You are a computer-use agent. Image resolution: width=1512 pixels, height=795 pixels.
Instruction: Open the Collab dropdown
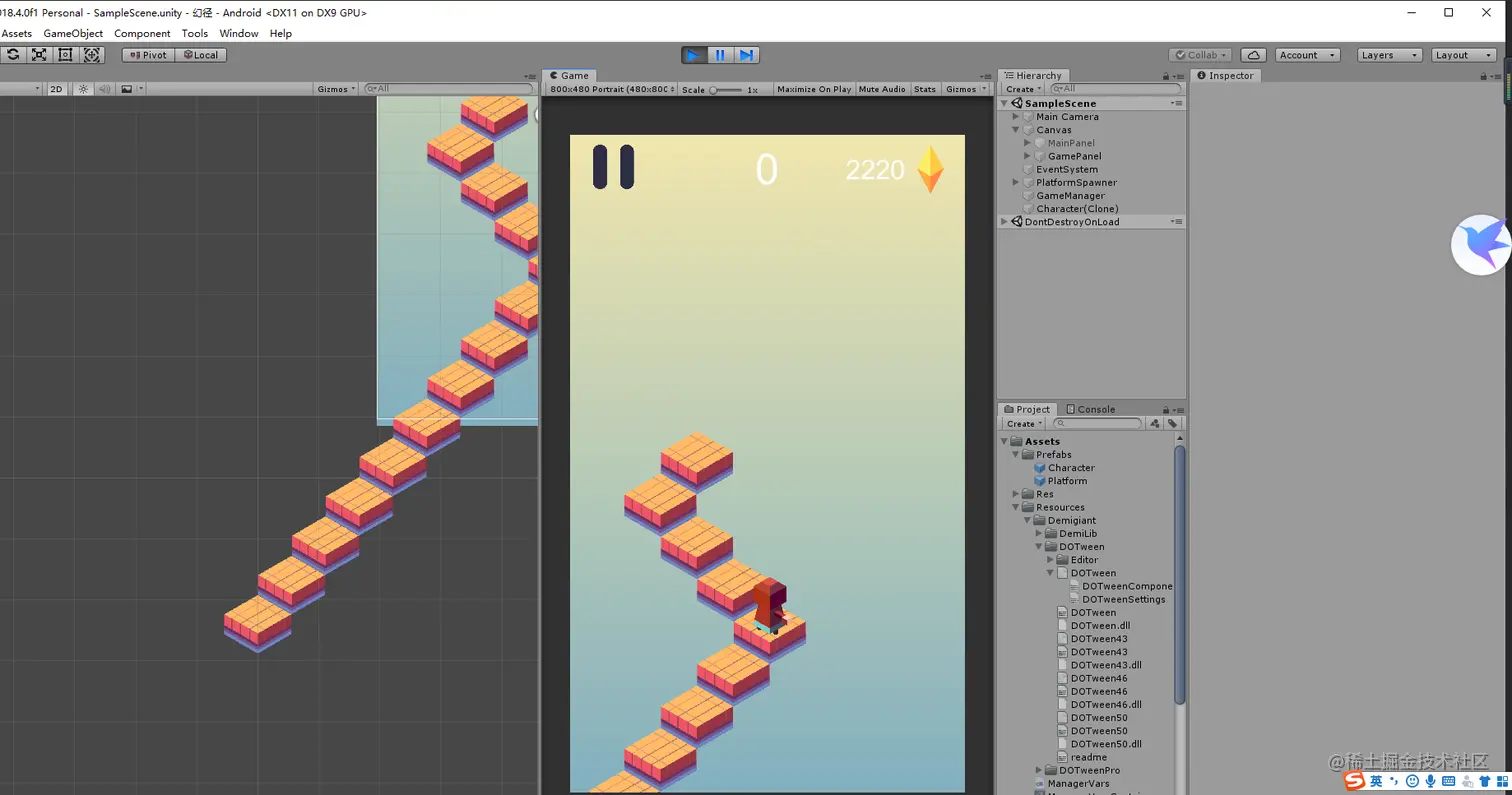click(1202, 55)
